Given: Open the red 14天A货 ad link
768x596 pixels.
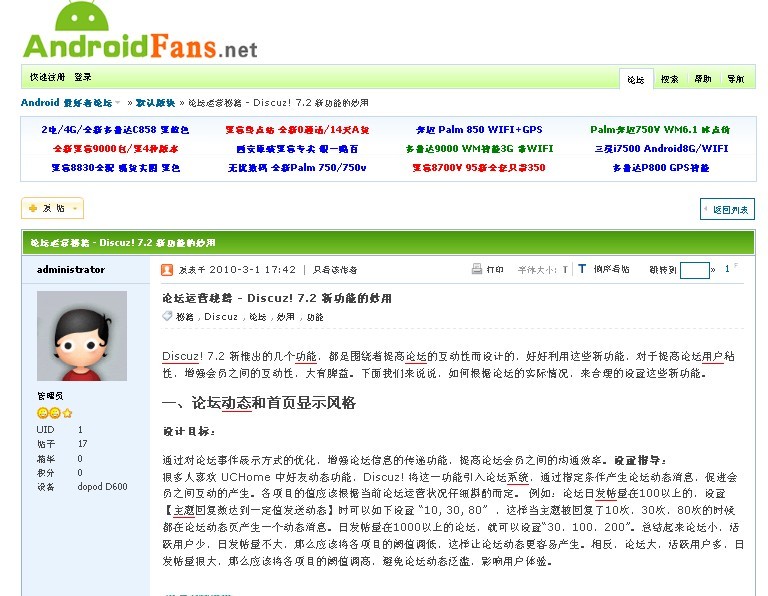Looking at the screenshot, I should pos(297,130).
